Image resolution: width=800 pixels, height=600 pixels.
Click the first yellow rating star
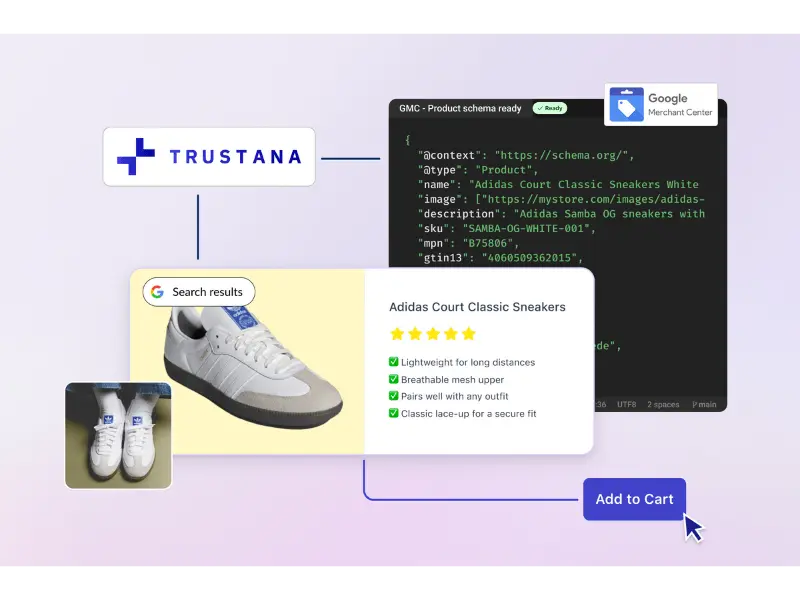397,334
